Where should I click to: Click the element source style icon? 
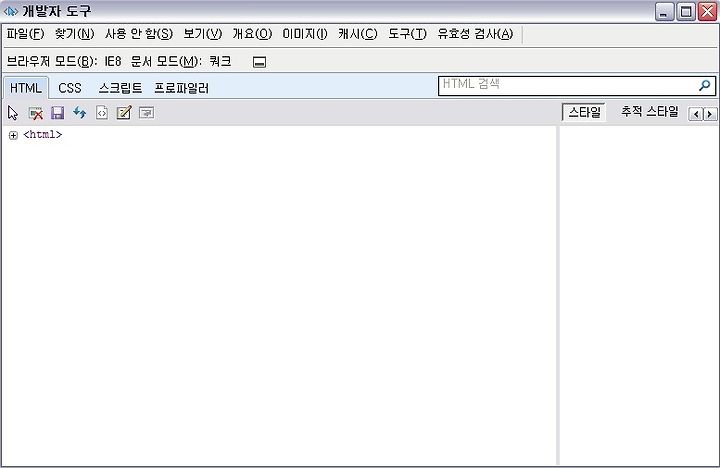[x=101, y=113]
